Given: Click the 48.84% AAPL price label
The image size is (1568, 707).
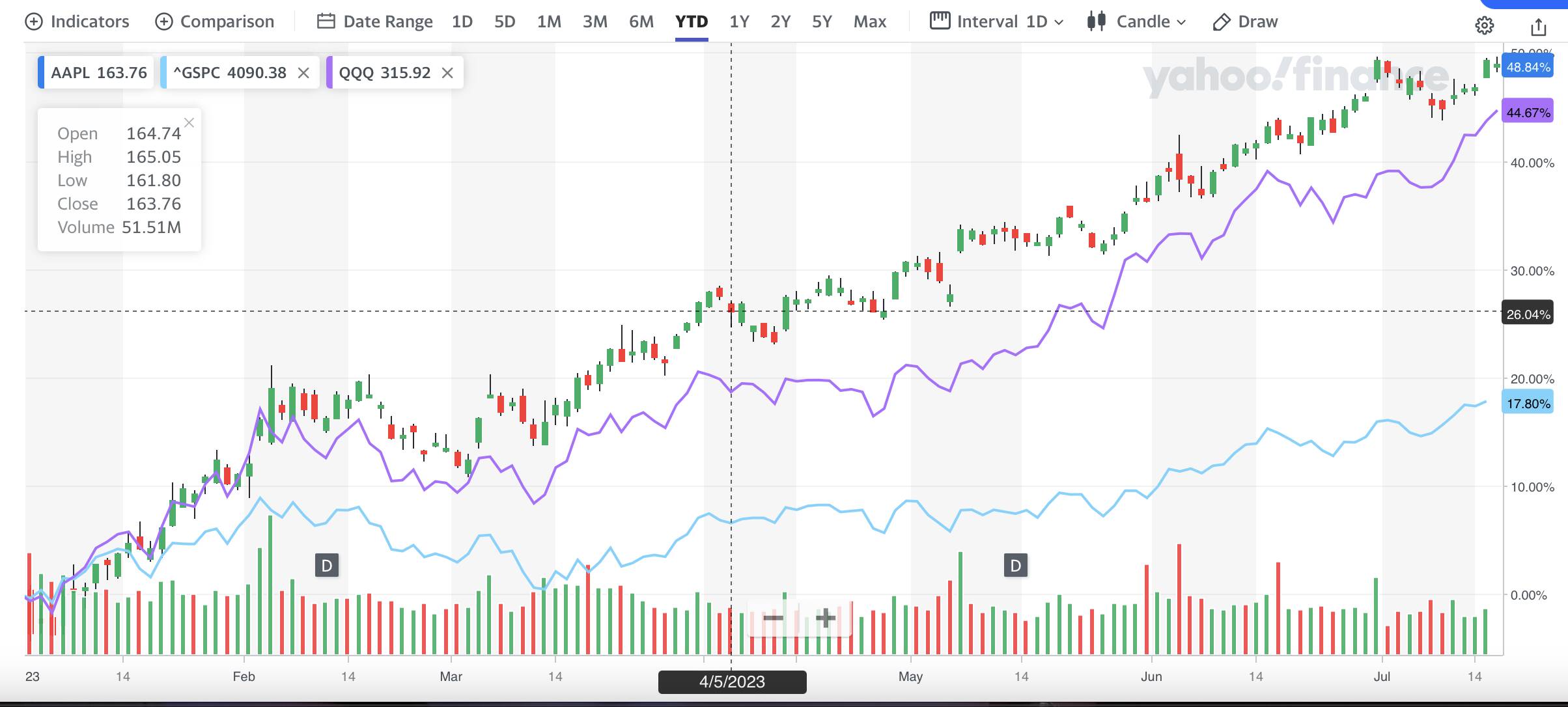Looking at the screenshot, I should pyautogui.click(x=1528, y=67).
